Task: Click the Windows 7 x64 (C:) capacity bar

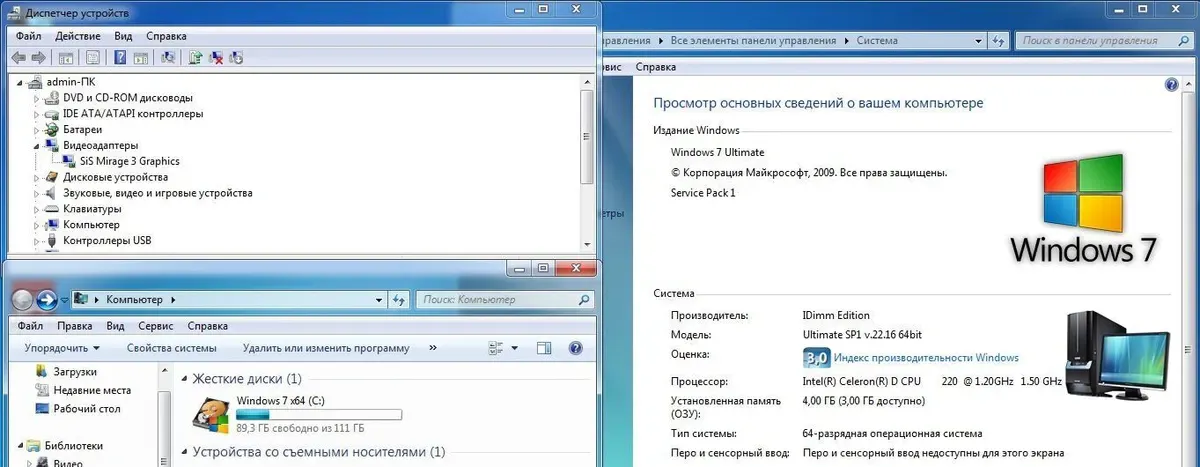Action: (x=318, y=413)
